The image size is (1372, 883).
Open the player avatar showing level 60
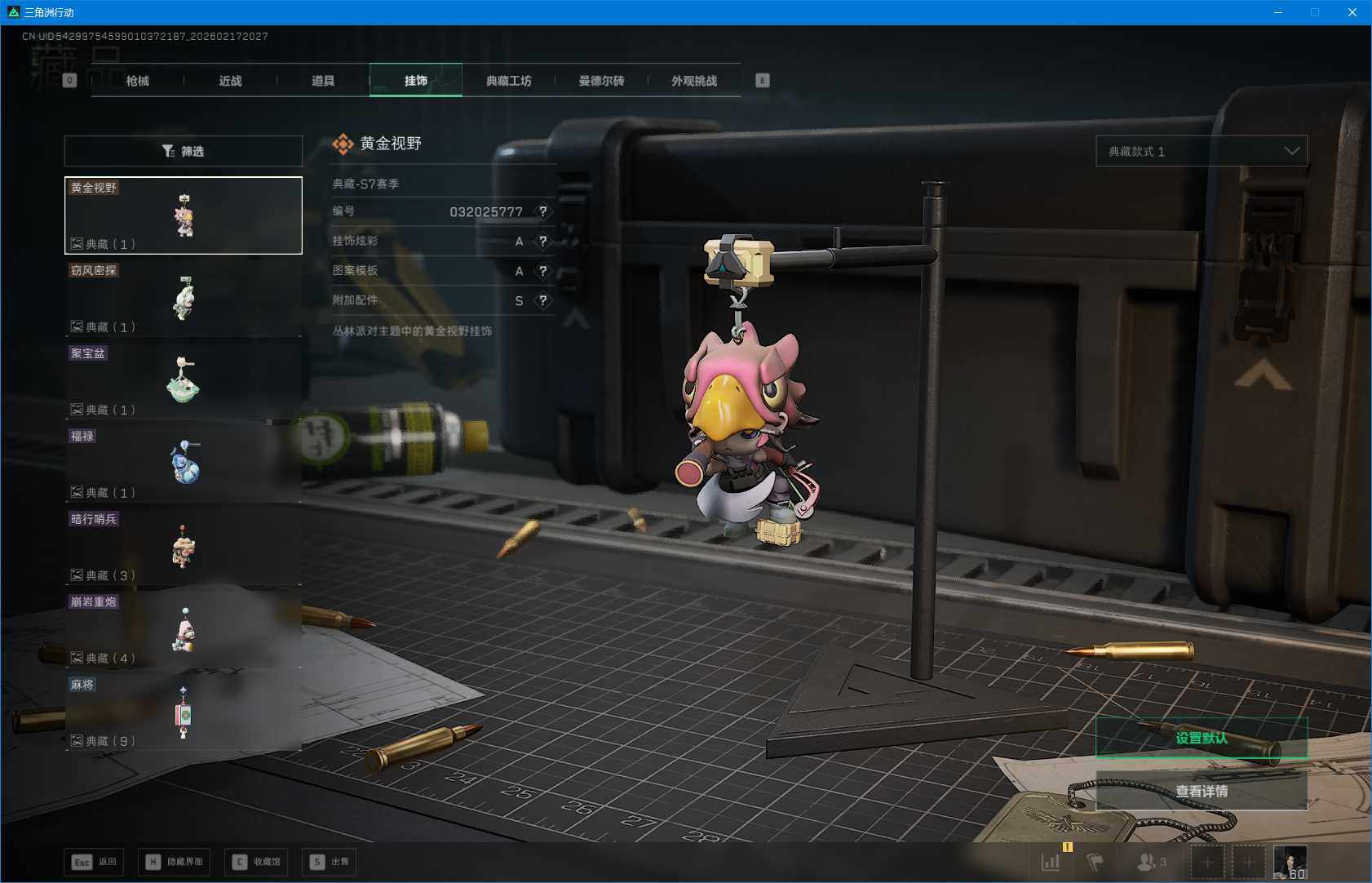coord(1290,862)
